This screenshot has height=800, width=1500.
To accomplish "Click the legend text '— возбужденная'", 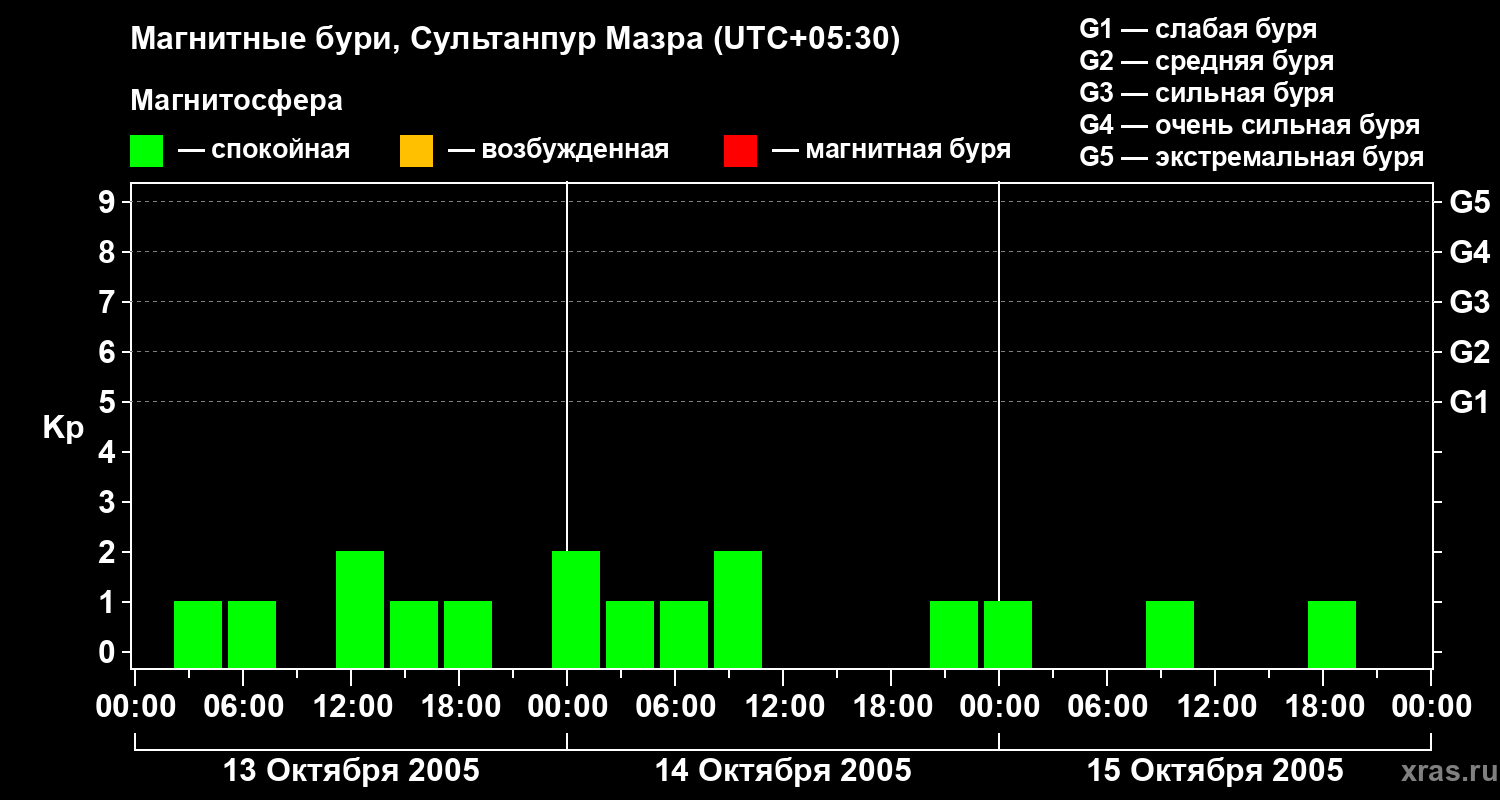I will click(x=558, y=151).
